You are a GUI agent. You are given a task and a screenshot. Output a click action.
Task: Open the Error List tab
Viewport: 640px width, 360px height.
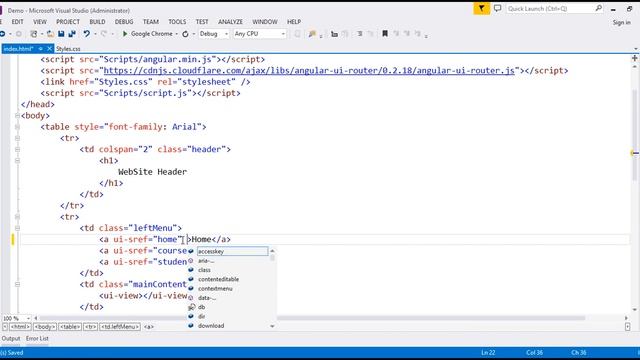(x=37, y=338)
